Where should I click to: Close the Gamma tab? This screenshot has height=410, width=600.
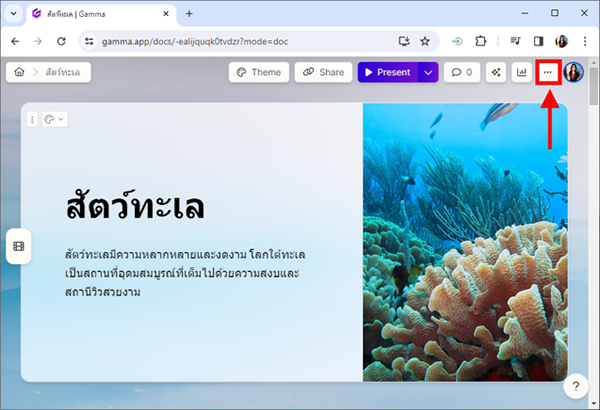coord(166,14)
